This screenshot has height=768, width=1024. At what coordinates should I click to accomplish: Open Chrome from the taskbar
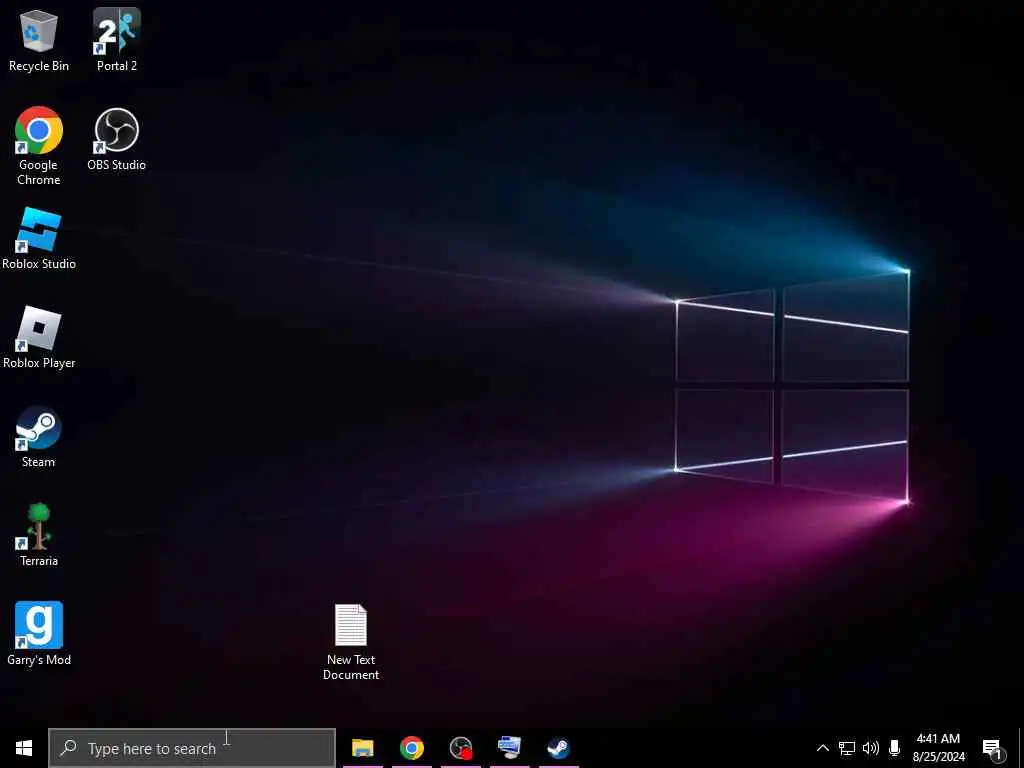[x=411, y=748]
